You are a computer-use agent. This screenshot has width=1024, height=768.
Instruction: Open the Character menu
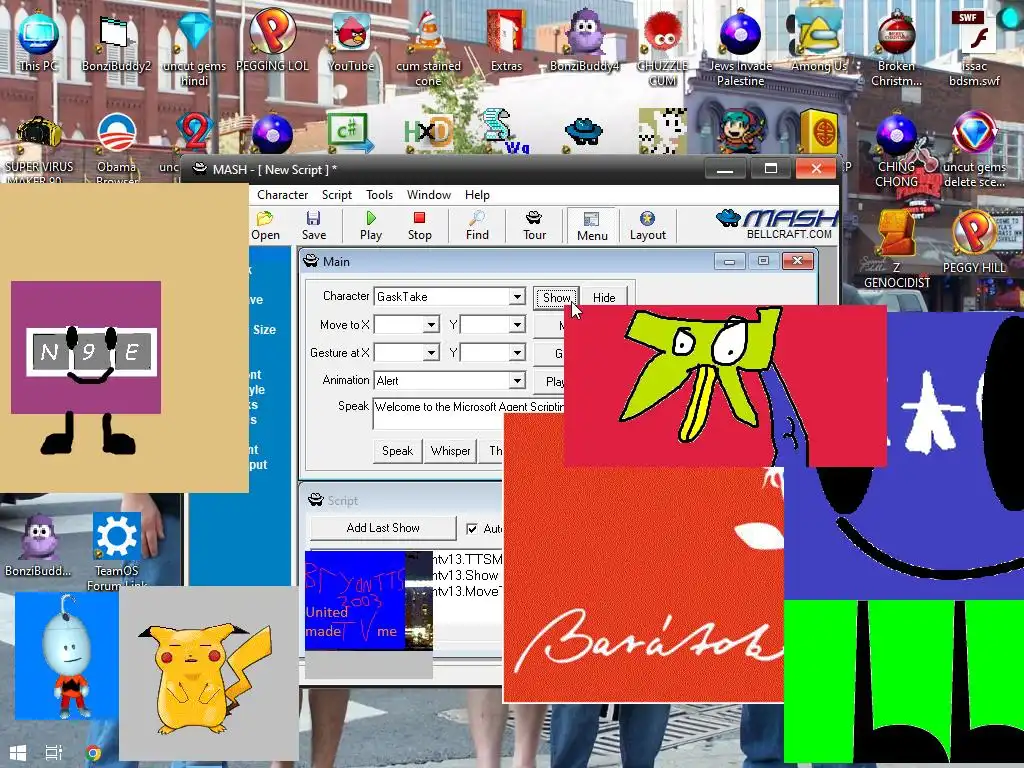(x=282, y=195)
